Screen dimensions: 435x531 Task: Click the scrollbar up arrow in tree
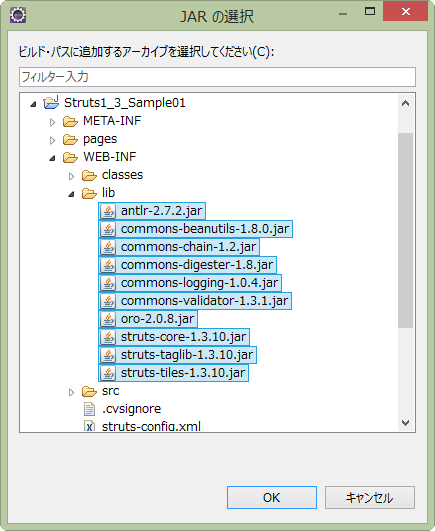tap(406, 103)
